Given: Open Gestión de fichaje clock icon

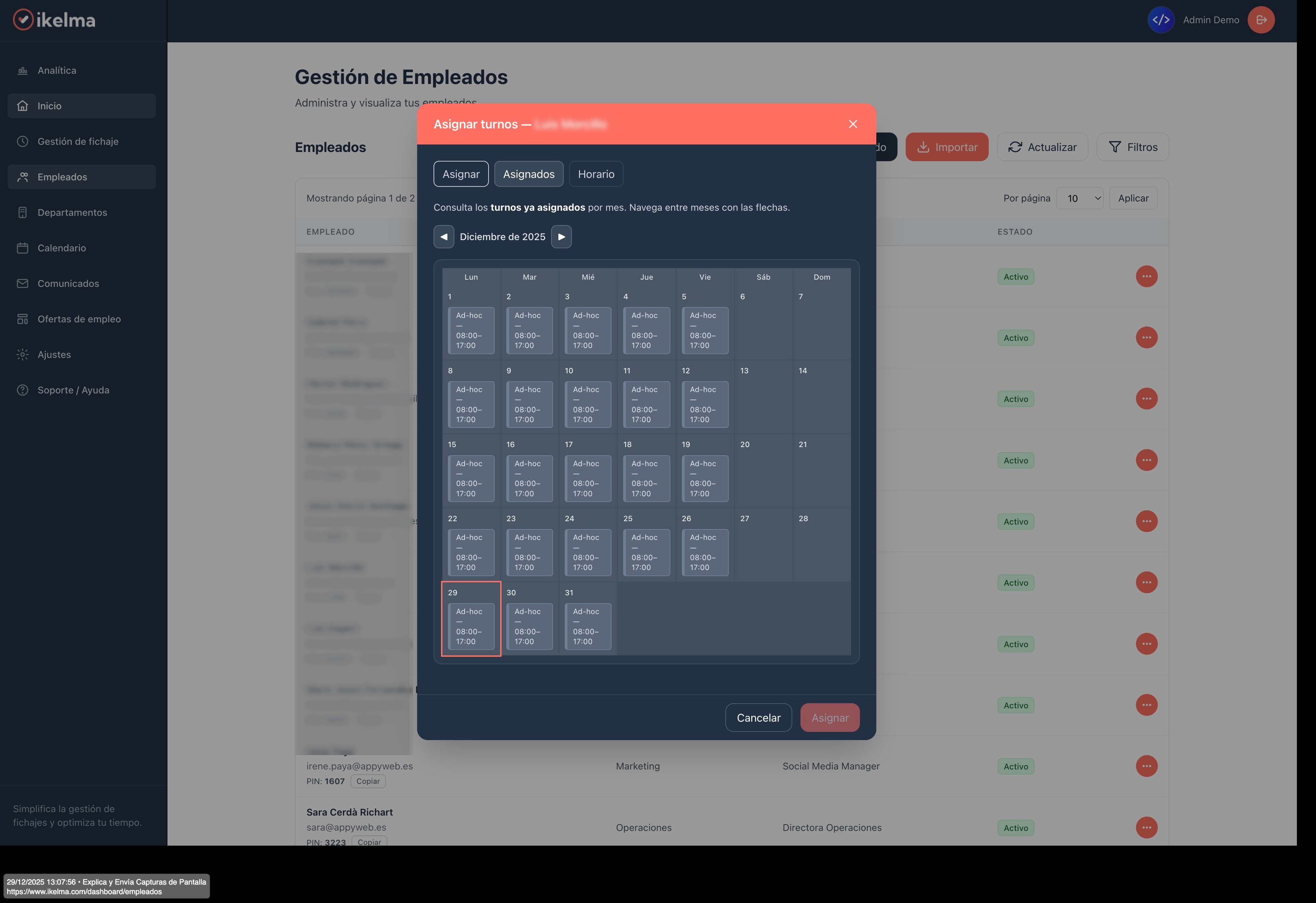Looking at the screenshot, I should pos(23,141).
